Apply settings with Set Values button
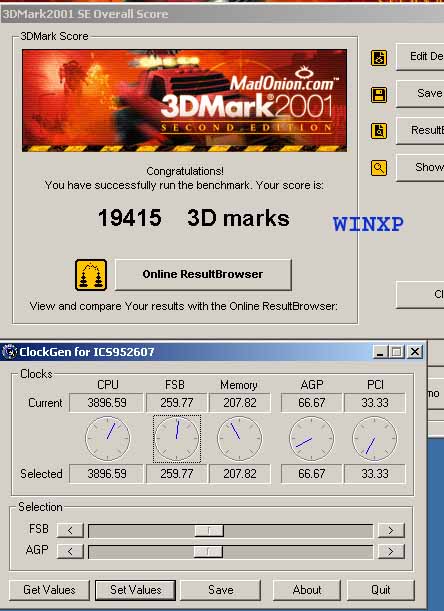Viewport: 444px width, 611px height. tap(135, 590)
